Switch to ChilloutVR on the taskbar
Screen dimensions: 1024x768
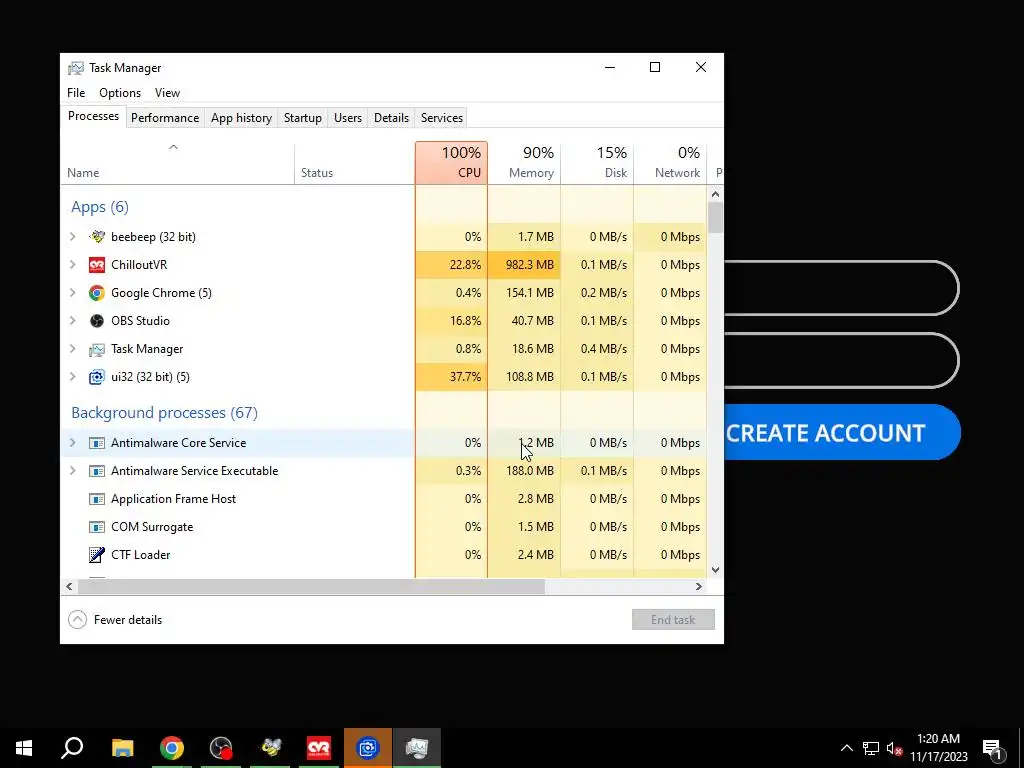click(x=319, y=748)
